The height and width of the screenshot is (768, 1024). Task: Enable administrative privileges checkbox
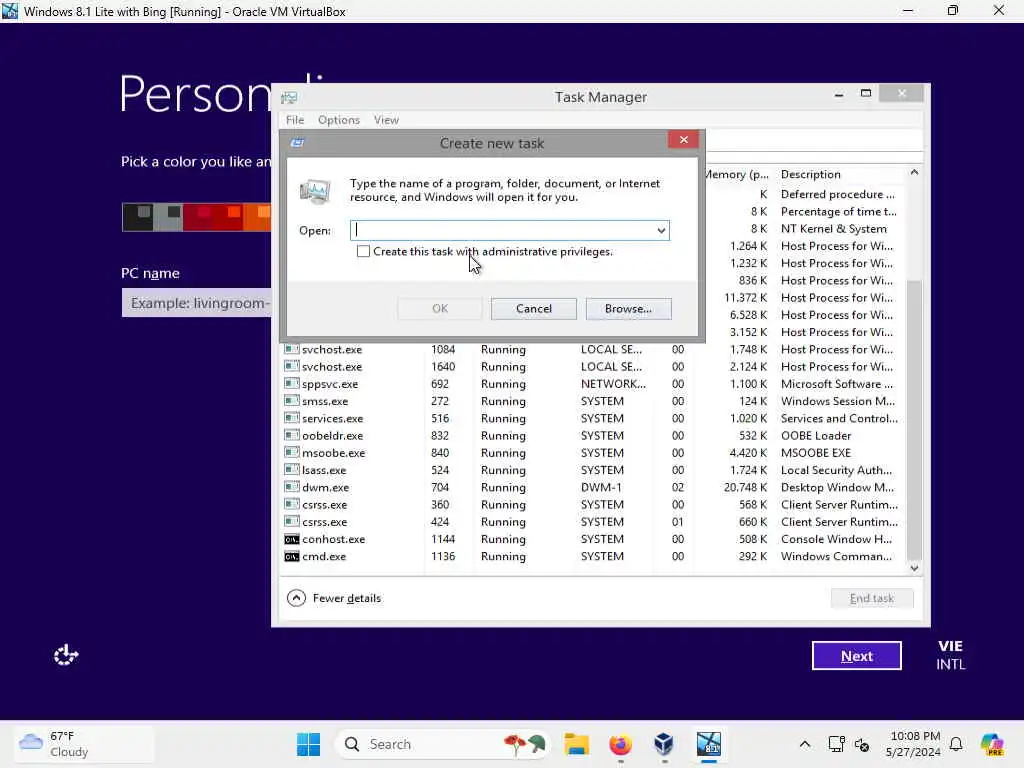[363, 251]
